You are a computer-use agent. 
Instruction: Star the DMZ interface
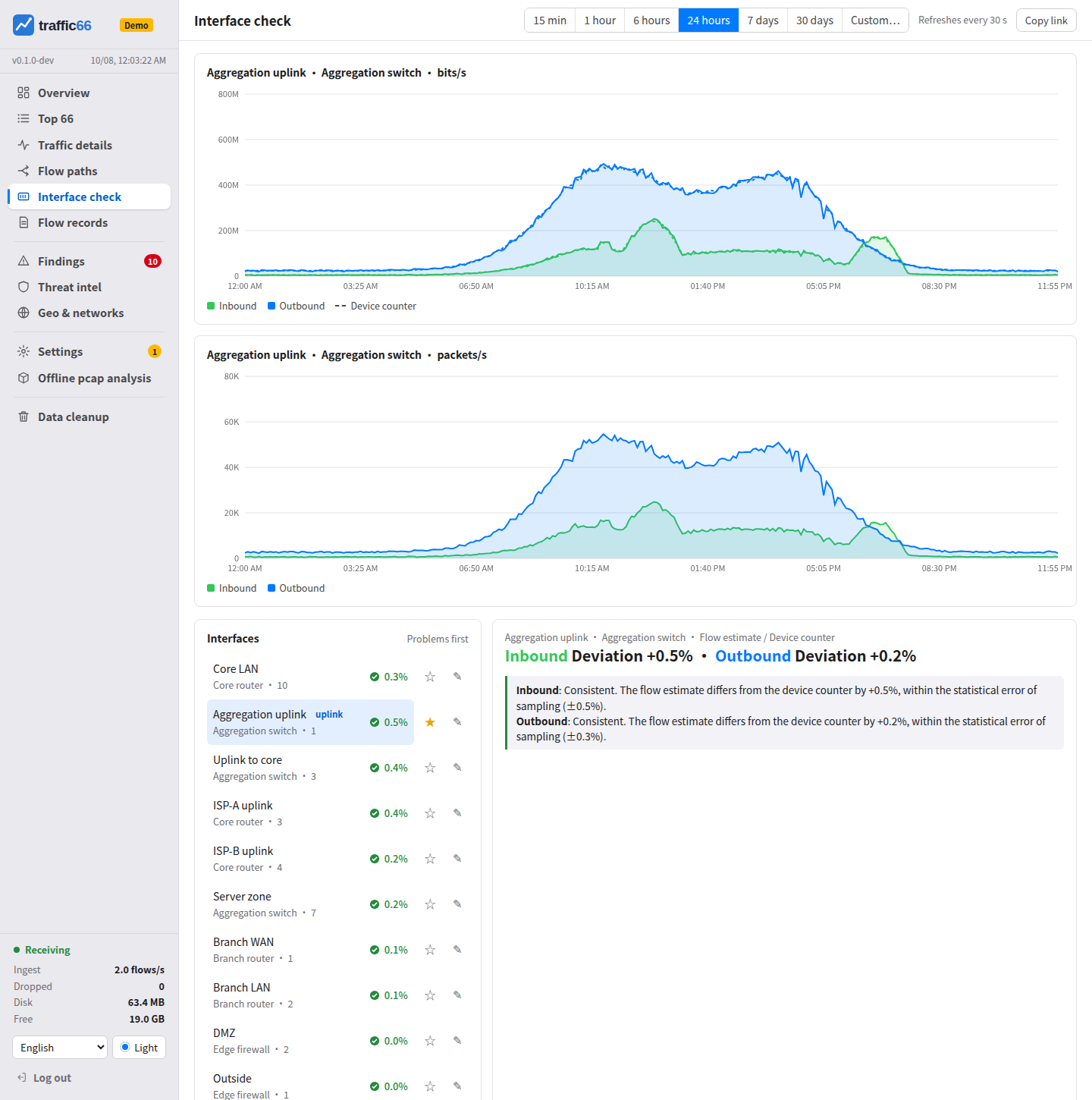(430, 1041)
